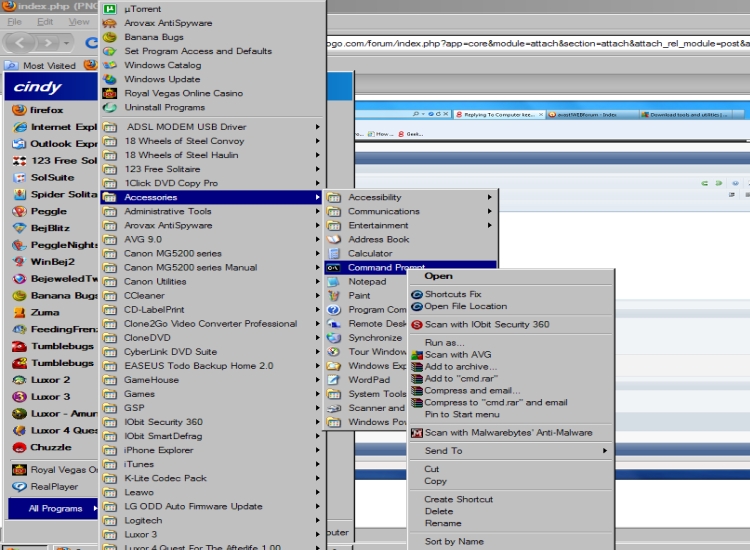Click the Windows Update icon

coord(110,79)
